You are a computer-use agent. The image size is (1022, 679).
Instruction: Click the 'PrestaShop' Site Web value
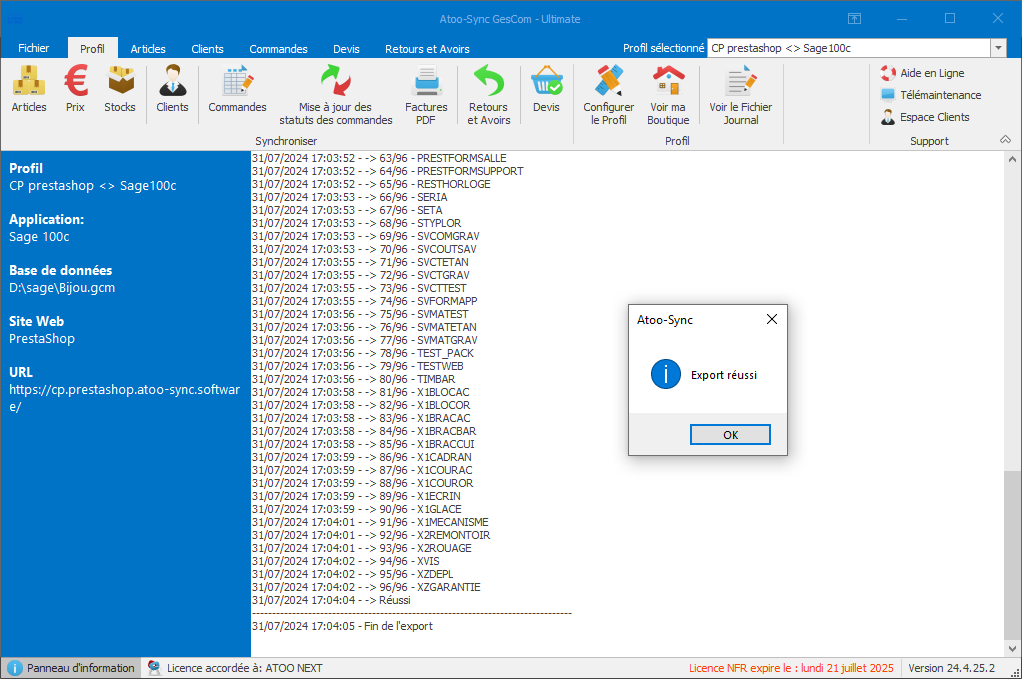42,338
